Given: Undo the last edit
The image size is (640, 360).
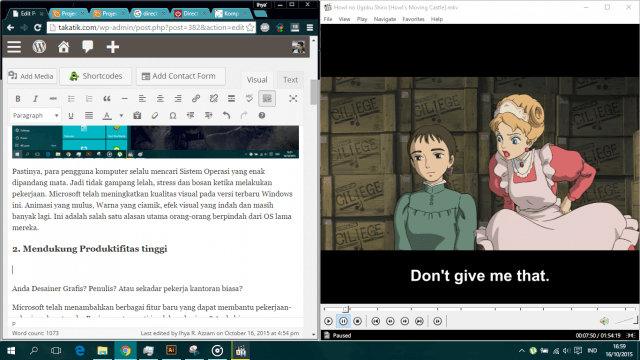Looking at the screenshot, I should point(226,116).
